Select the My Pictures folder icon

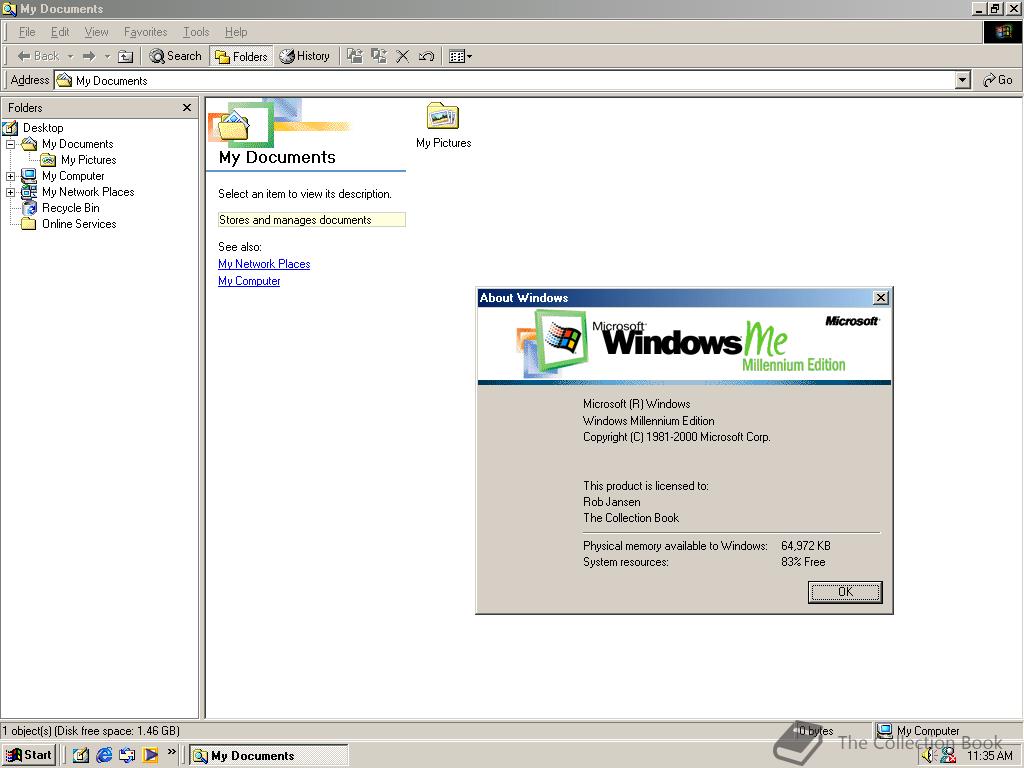click(443, 118)
